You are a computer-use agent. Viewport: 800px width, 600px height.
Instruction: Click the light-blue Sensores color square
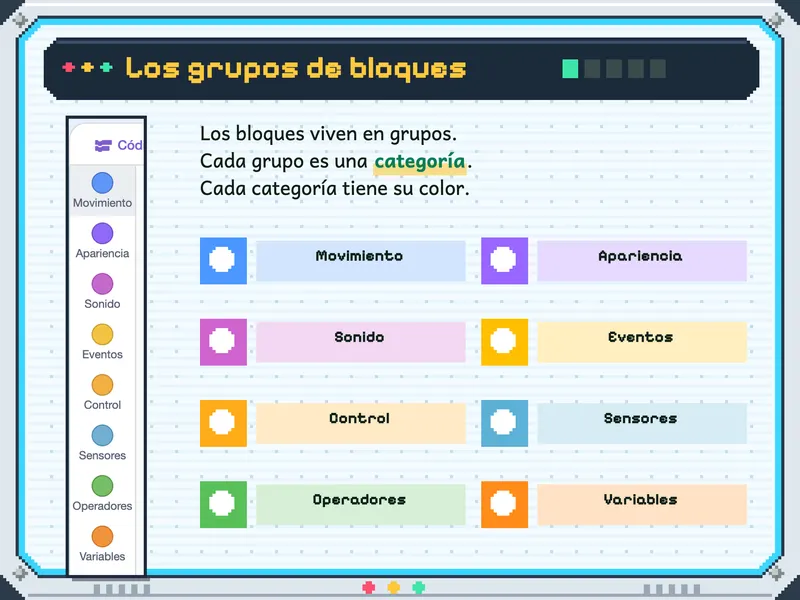pyautogui.click(x=505, y=423)
